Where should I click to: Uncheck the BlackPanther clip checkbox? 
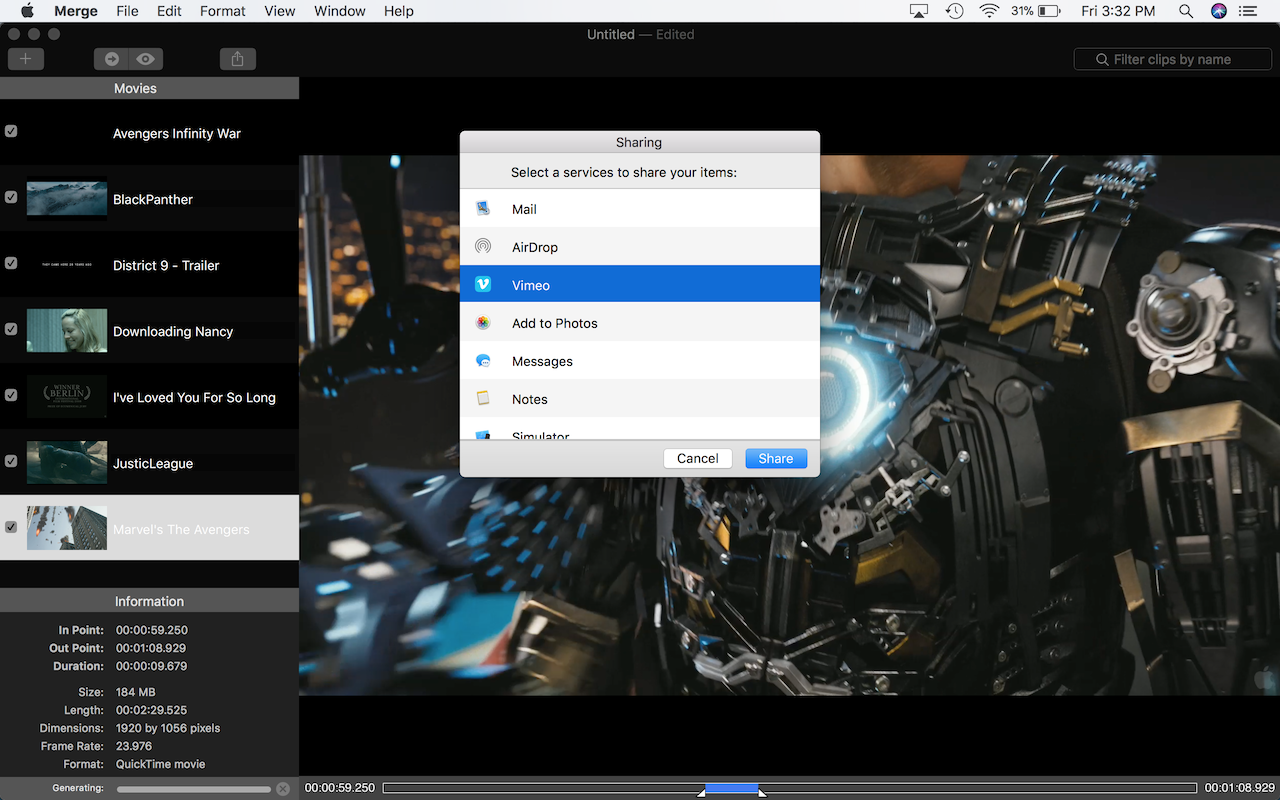tap(11, 197)
